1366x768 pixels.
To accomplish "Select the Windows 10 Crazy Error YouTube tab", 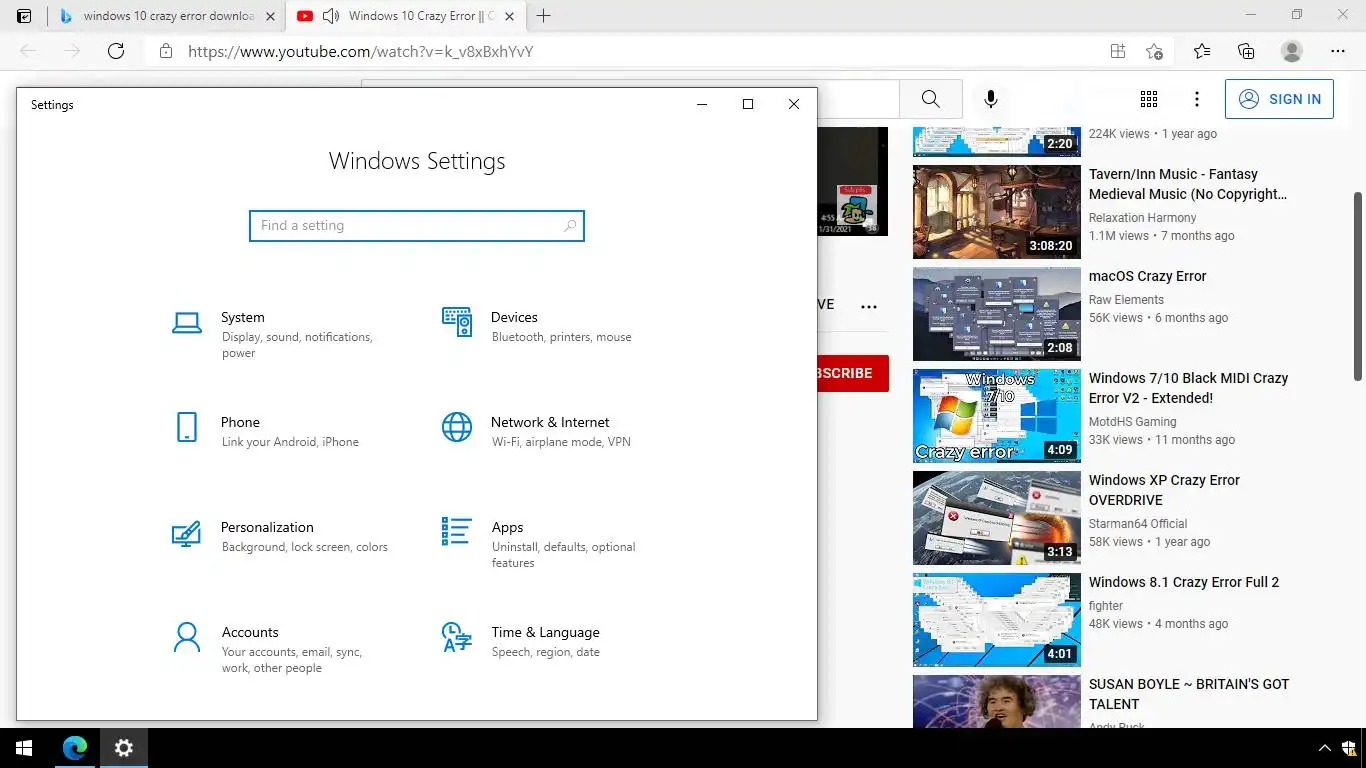I will pos(404,16).
